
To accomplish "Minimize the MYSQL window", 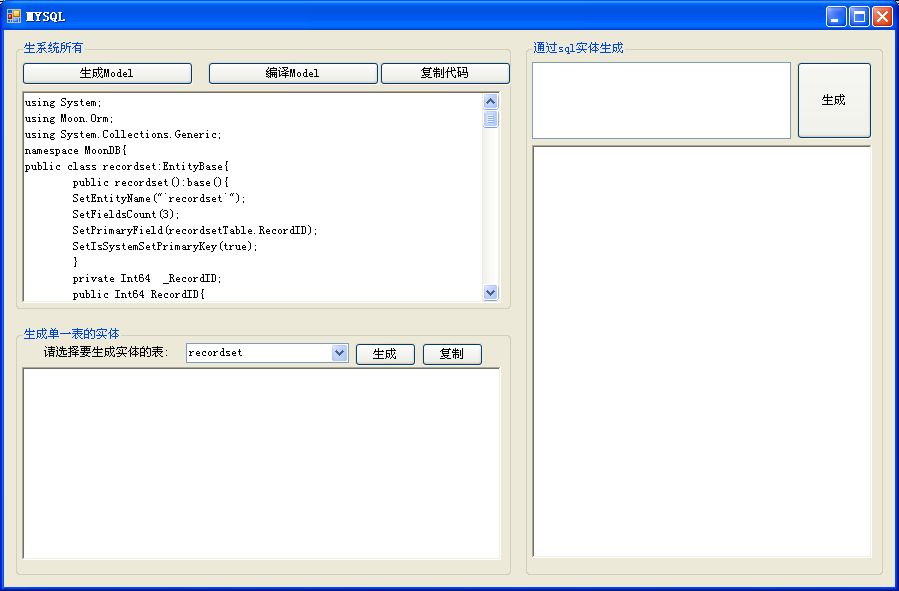I will click(836, 17).
